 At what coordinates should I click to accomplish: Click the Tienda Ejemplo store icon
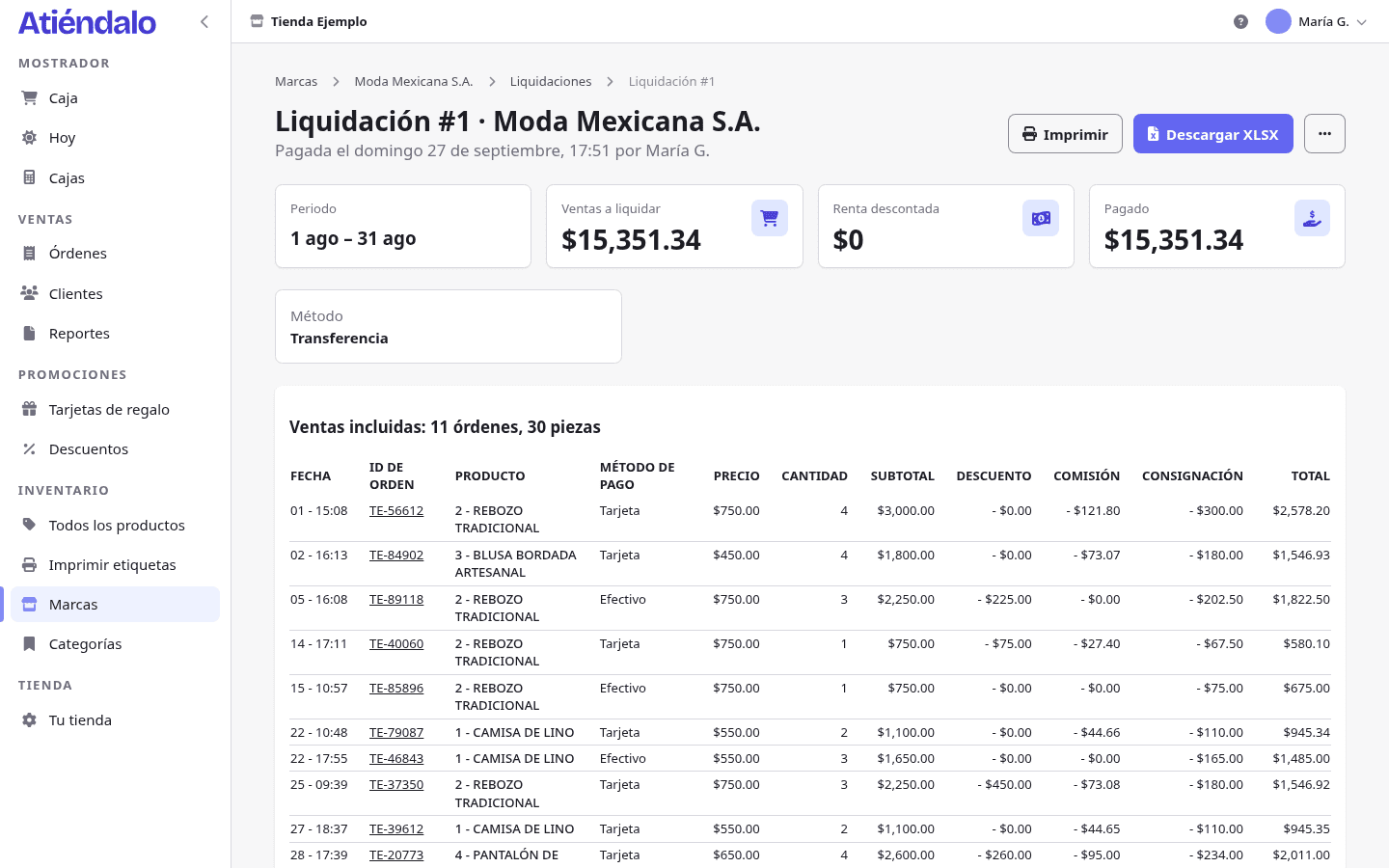click(x=257, y=21)
